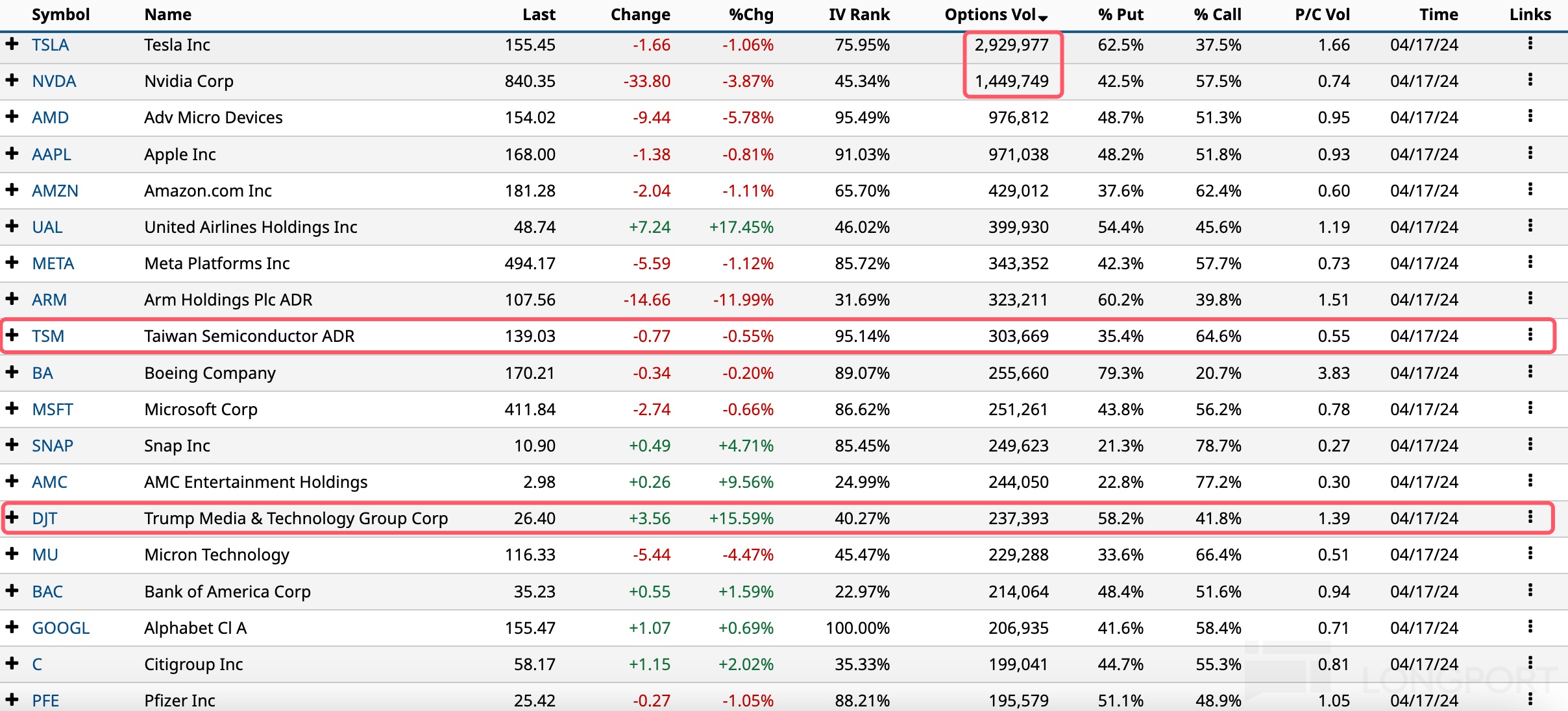Open three-dot menu for DJT row
The width and height of the screenshot is (1568, 711).
pos(1530,517)
